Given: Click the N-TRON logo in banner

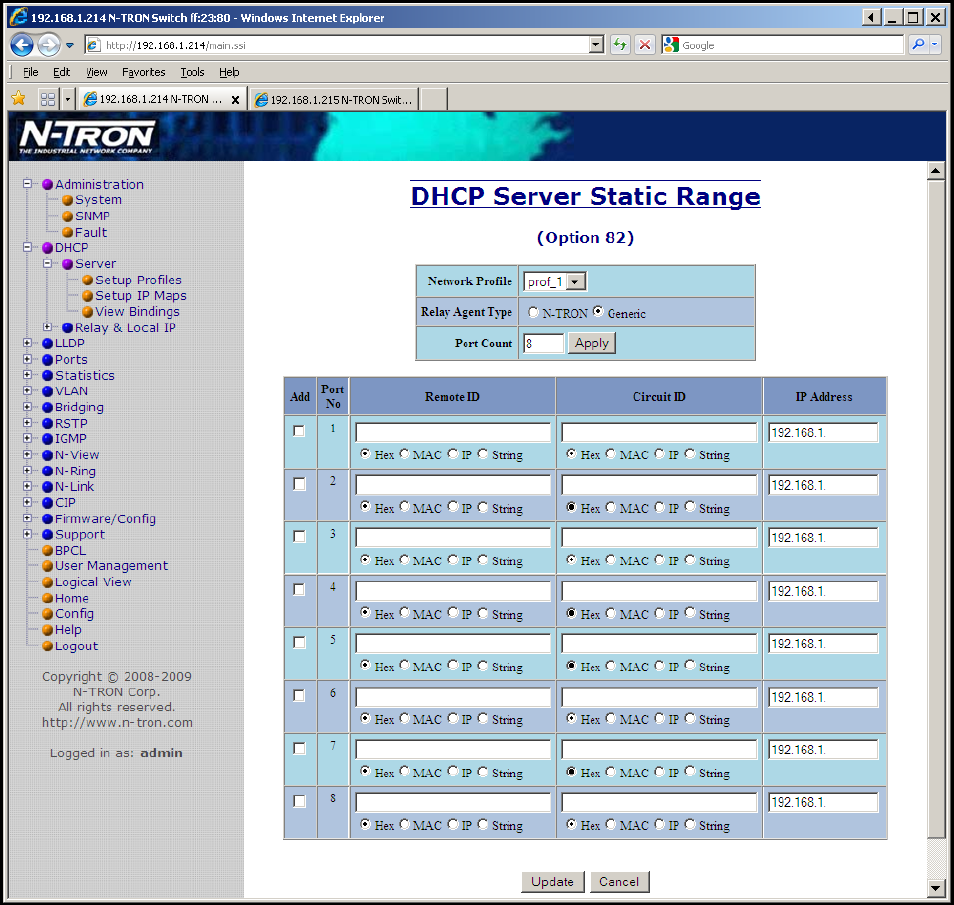Looking at the screenshot, I should [x=87, y=136].
